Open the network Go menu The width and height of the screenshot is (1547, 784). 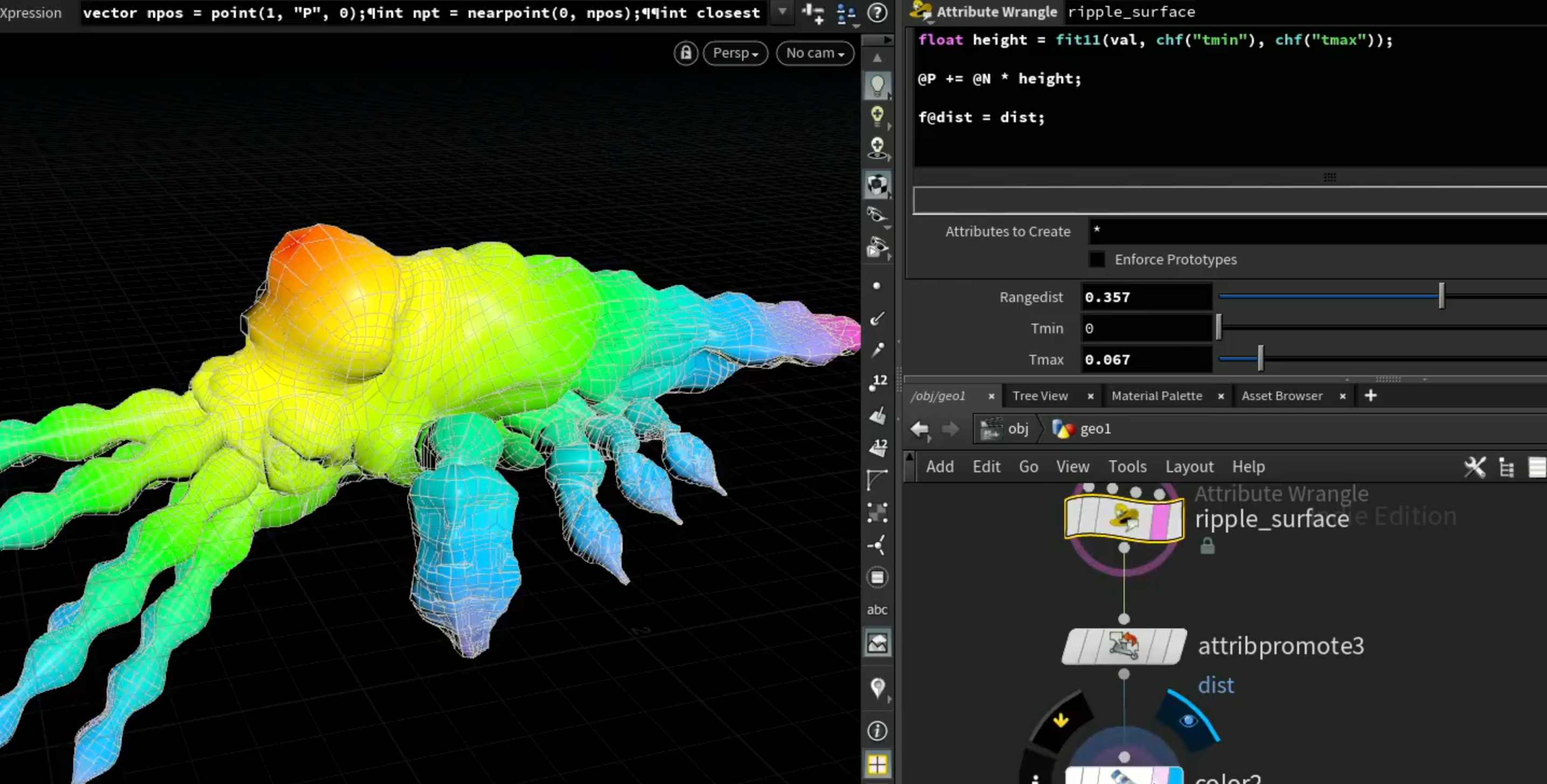(x=1028, y=467)
